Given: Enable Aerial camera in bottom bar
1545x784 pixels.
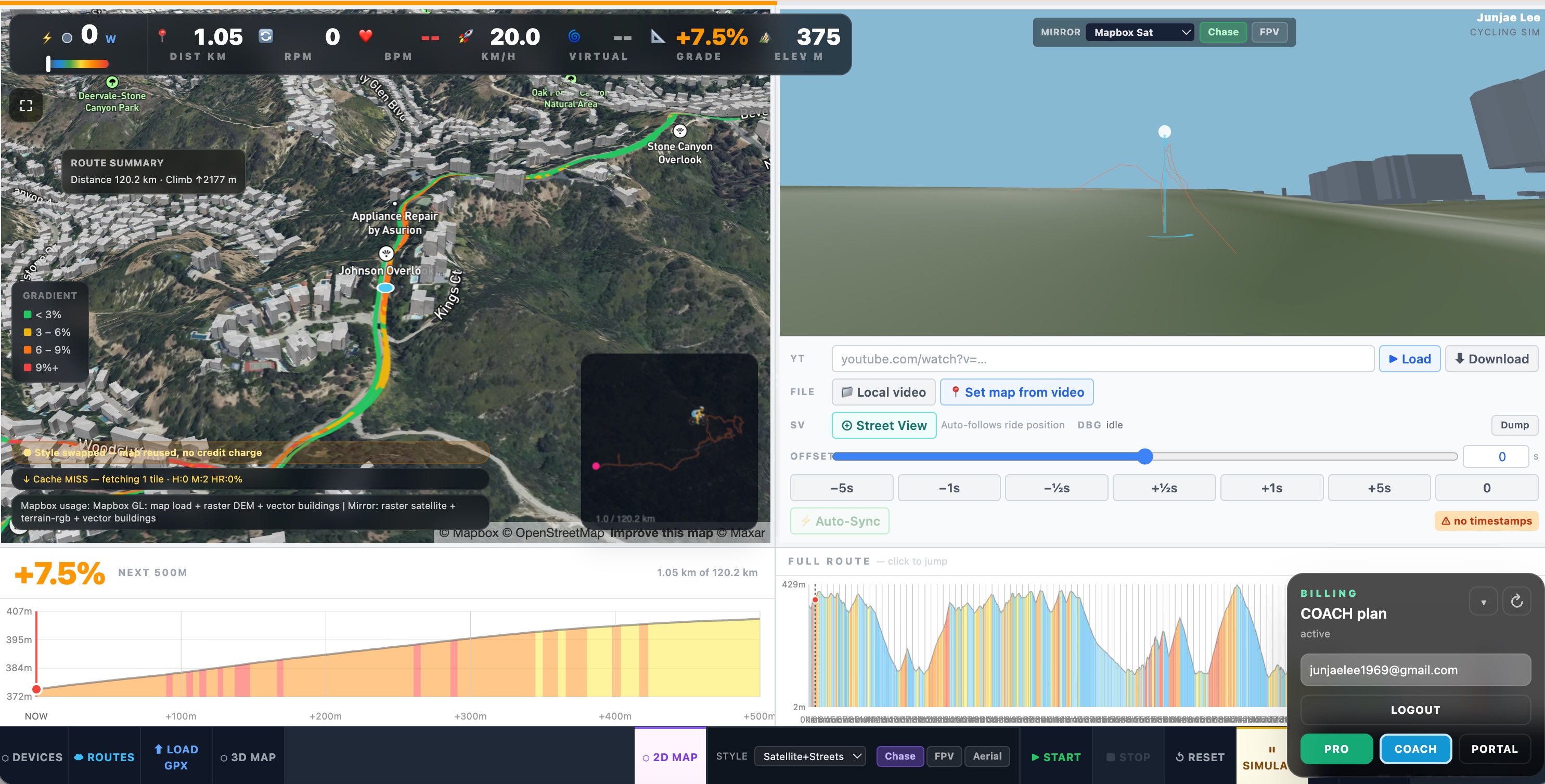Looking at the screenshot, I should click(987, 756).
